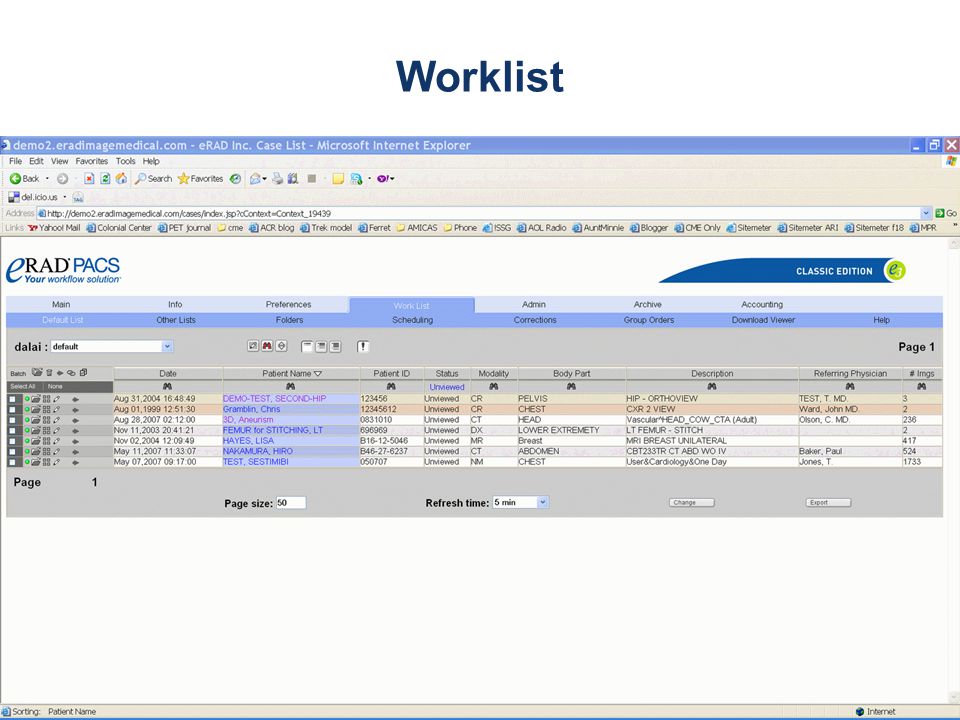Check the box for DEMO-TEST, SECOND-HIP row
The height and width of the screenshot is (720, 960).
click(12, 399)
